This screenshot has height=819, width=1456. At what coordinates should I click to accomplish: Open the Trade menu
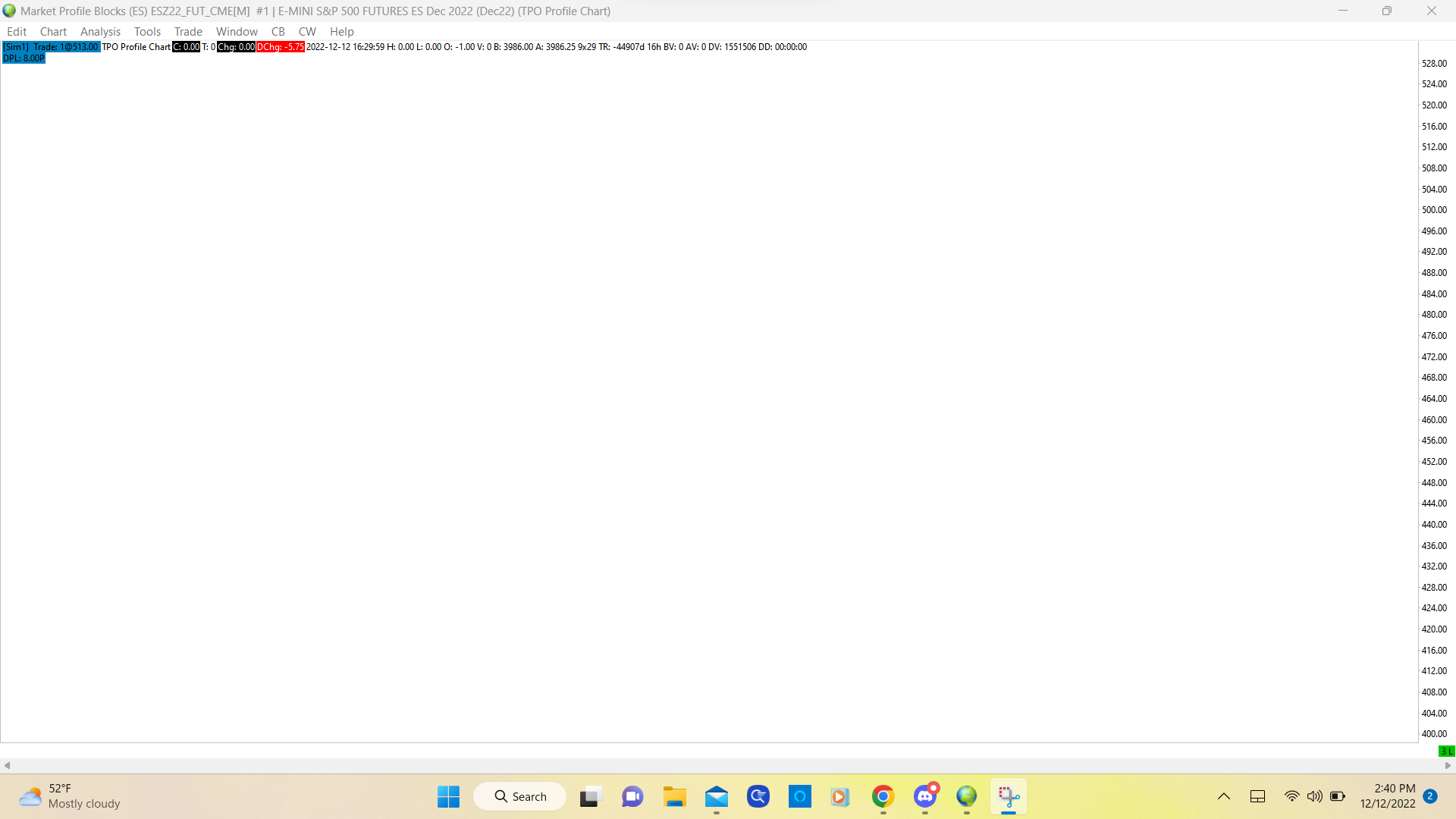pos(188,32)
